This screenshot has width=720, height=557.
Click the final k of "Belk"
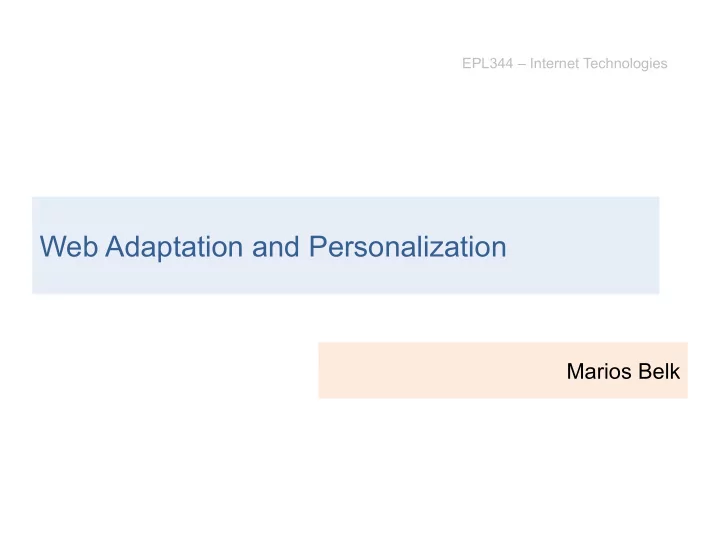tap(675, 371)
